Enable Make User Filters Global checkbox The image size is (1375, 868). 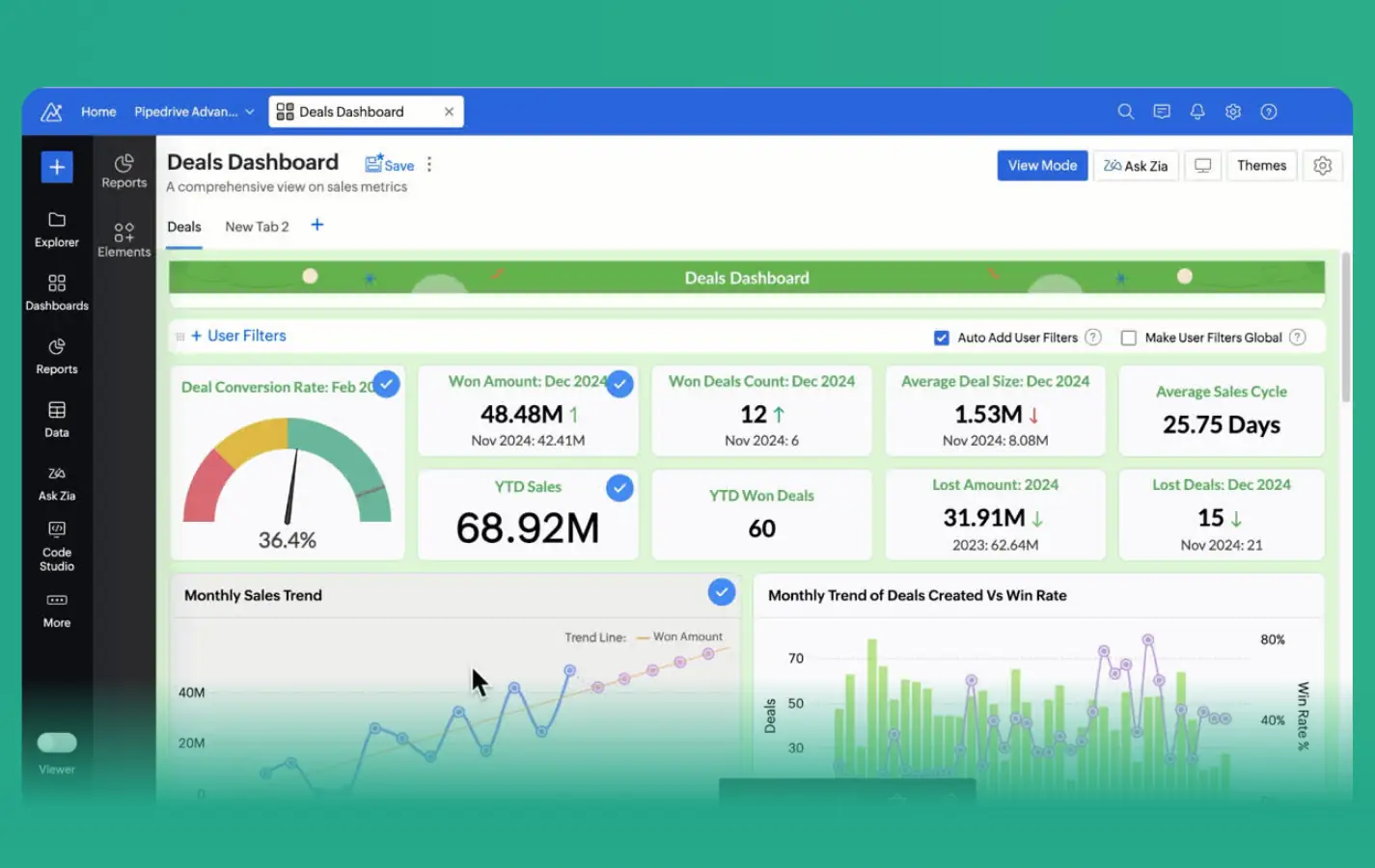[x=1128, y=338]
